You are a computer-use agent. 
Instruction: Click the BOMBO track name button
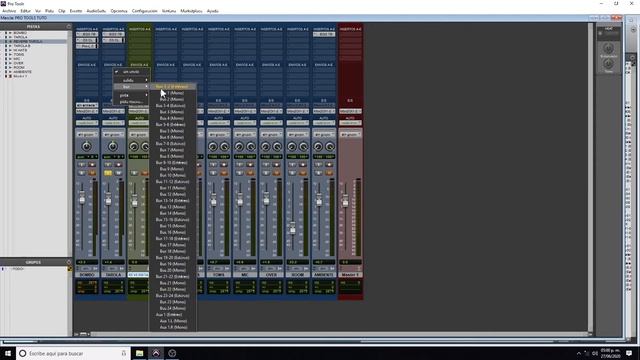[x=87, y=275]
